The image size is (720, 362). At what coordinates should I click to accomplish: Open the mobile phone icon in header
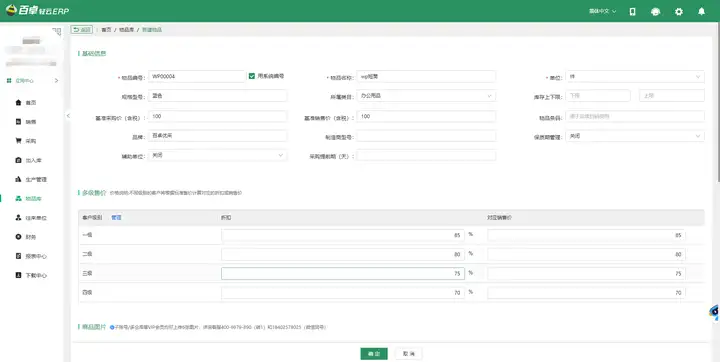(632, 11)
